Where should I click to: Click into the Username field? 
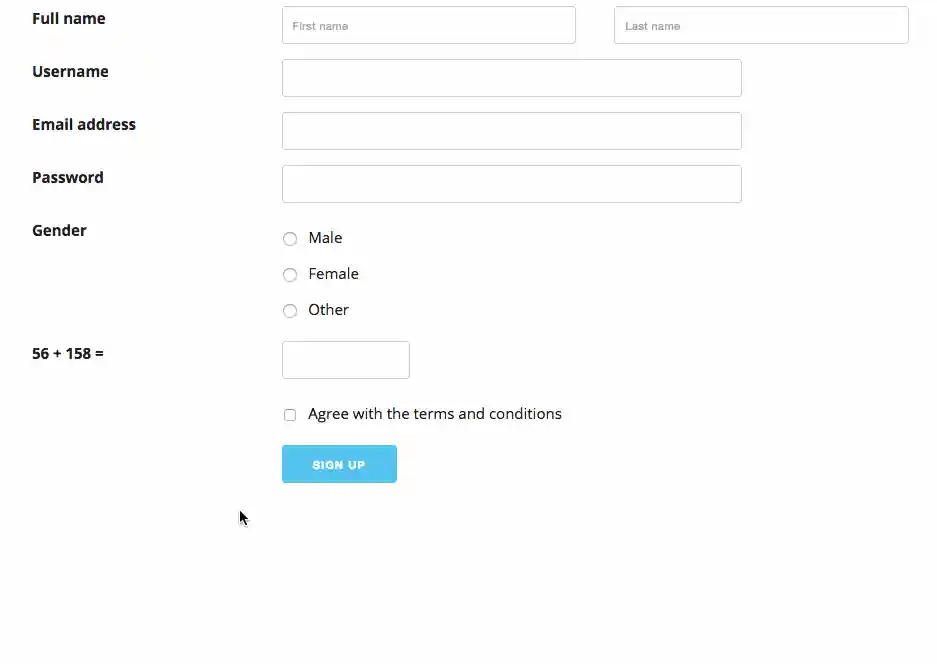[511, 78]
